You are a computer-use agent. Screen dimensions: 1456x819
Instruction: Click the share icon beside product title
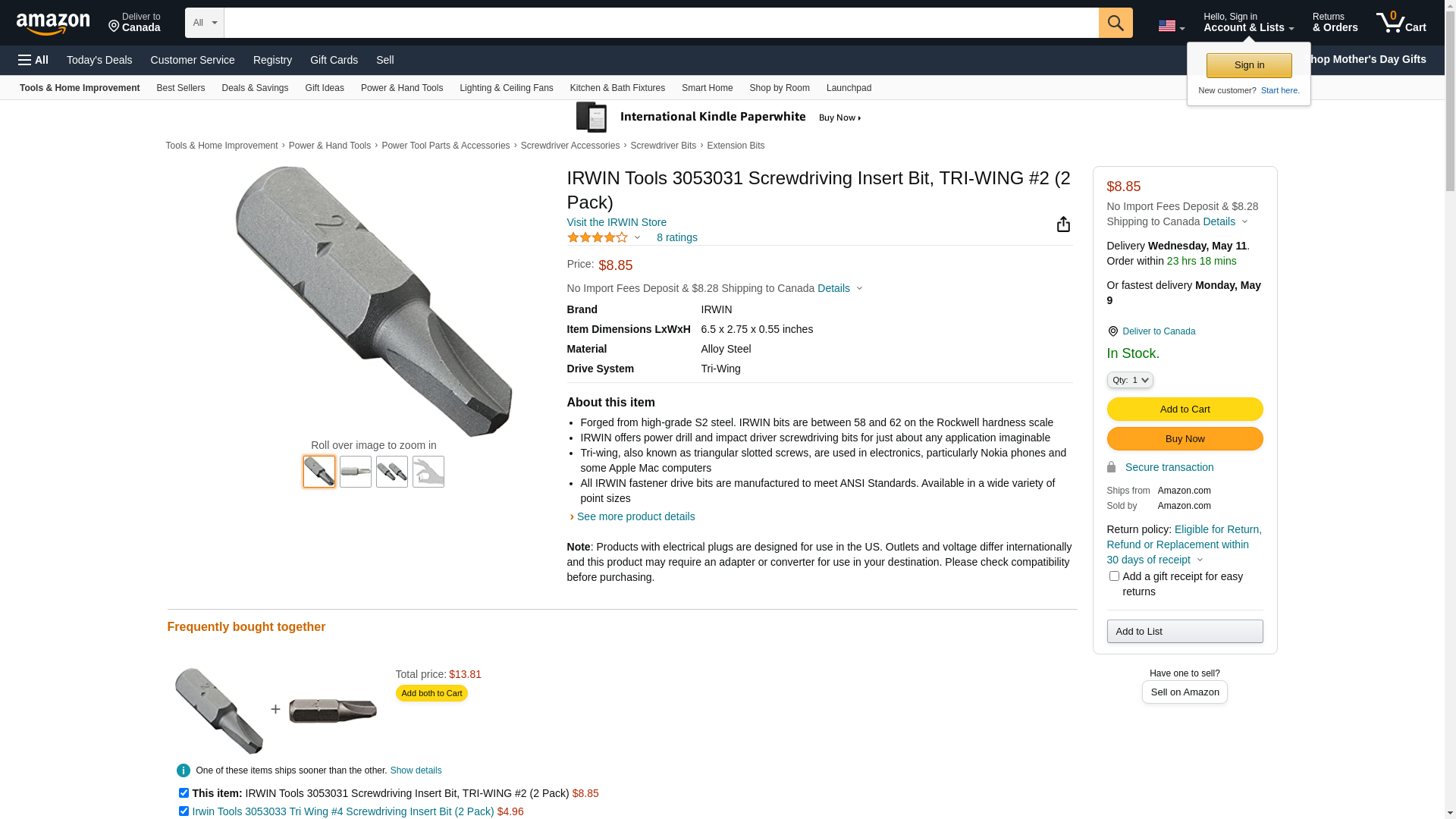point(1063,224)
